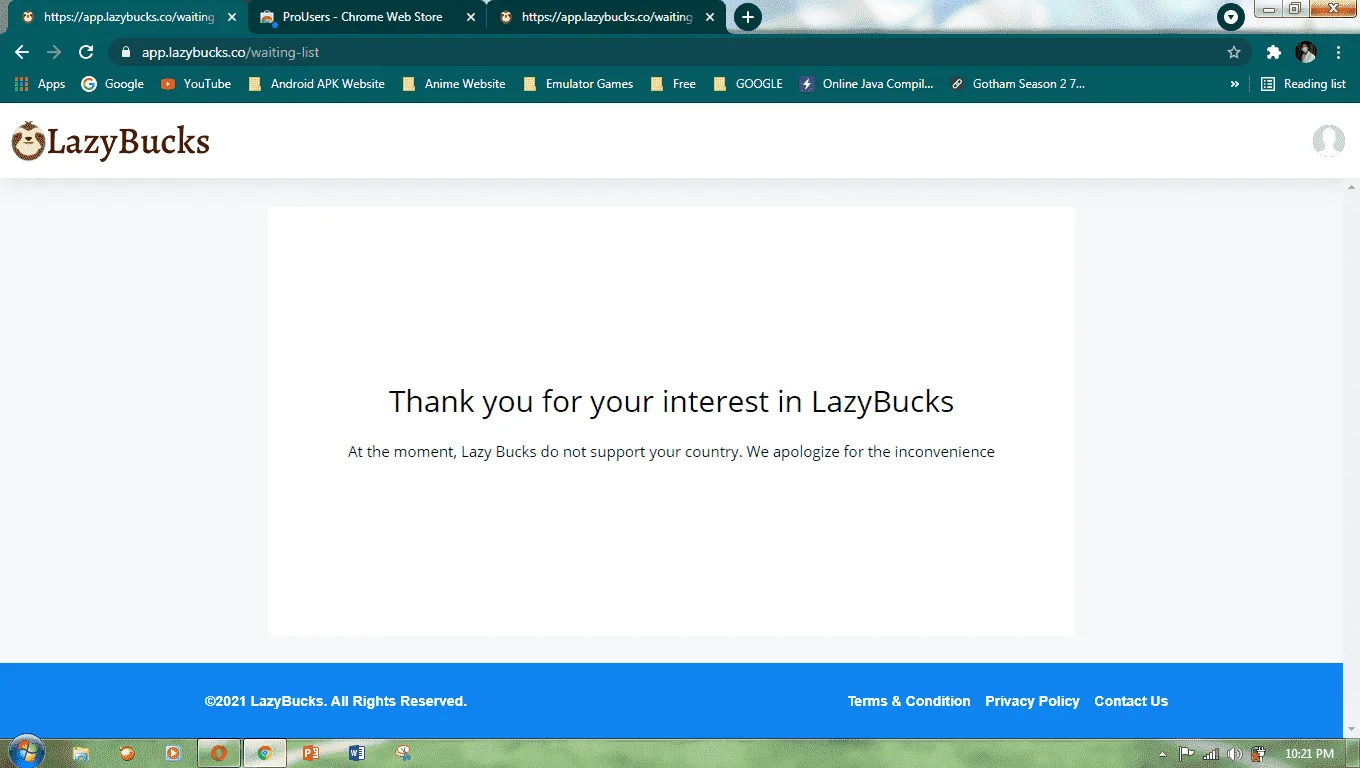Viewport: 1360px width, 768px height.
Task: Open the Anime Website bookmark folder
Action: point(454,84)
